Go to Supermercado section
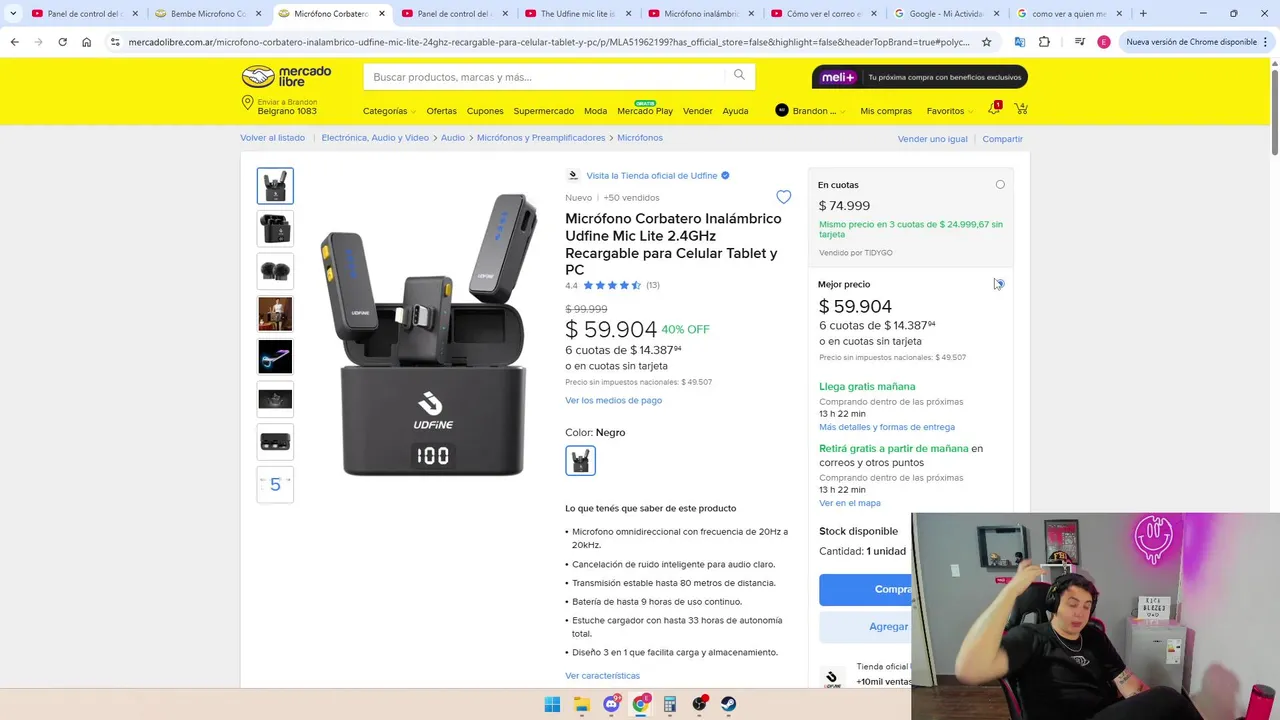The width and height of the screenshot is (1280, 720). point(543,111)
